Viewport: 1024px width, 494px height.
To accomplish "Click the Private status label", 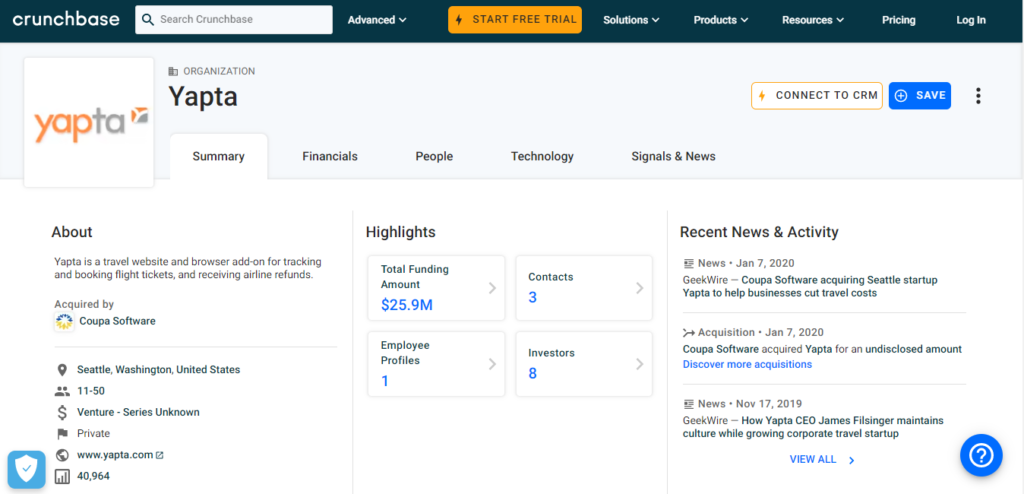I will point(93,434).
